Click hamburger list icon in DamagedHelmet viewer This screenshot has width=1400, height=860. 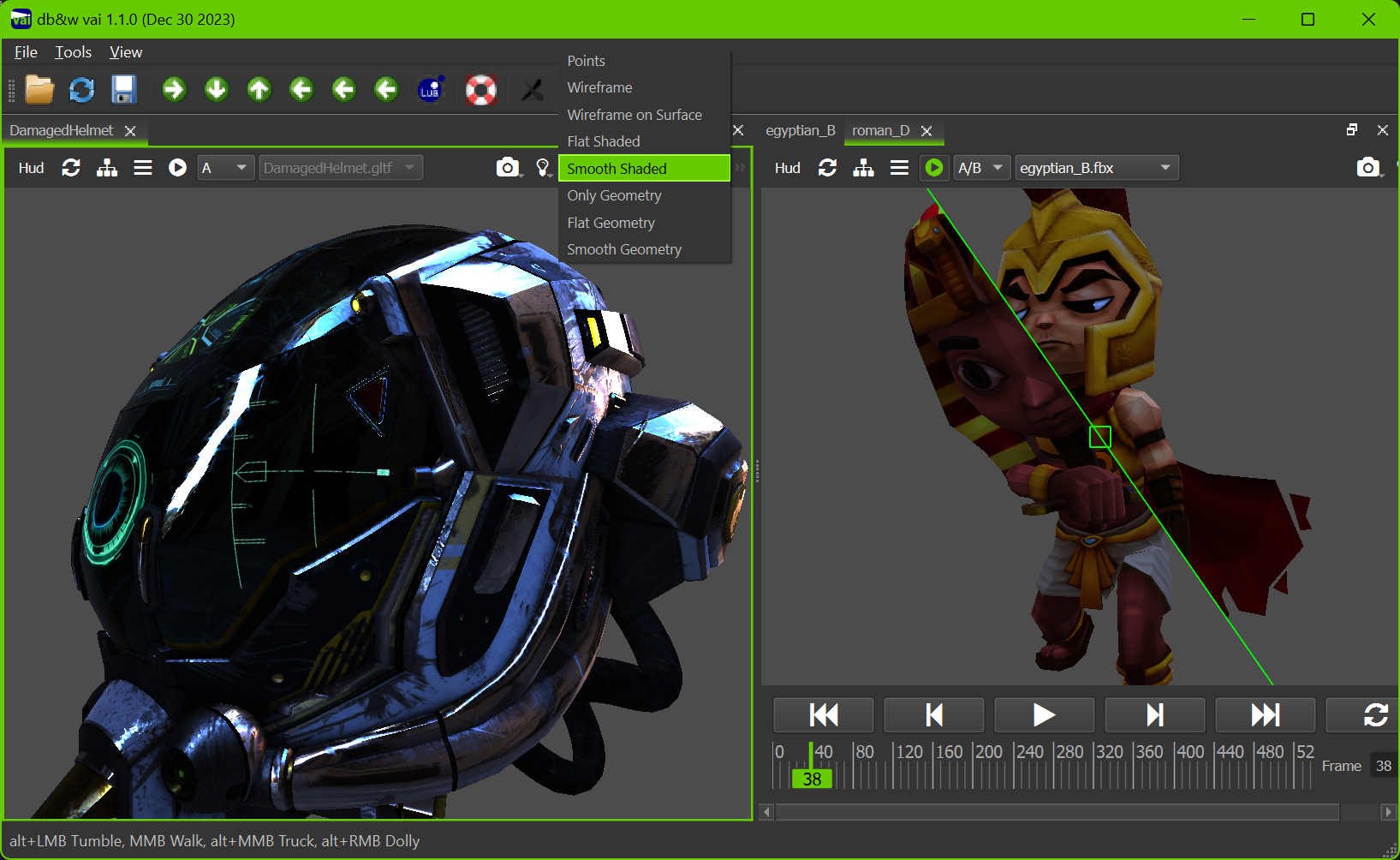(143, 168)
